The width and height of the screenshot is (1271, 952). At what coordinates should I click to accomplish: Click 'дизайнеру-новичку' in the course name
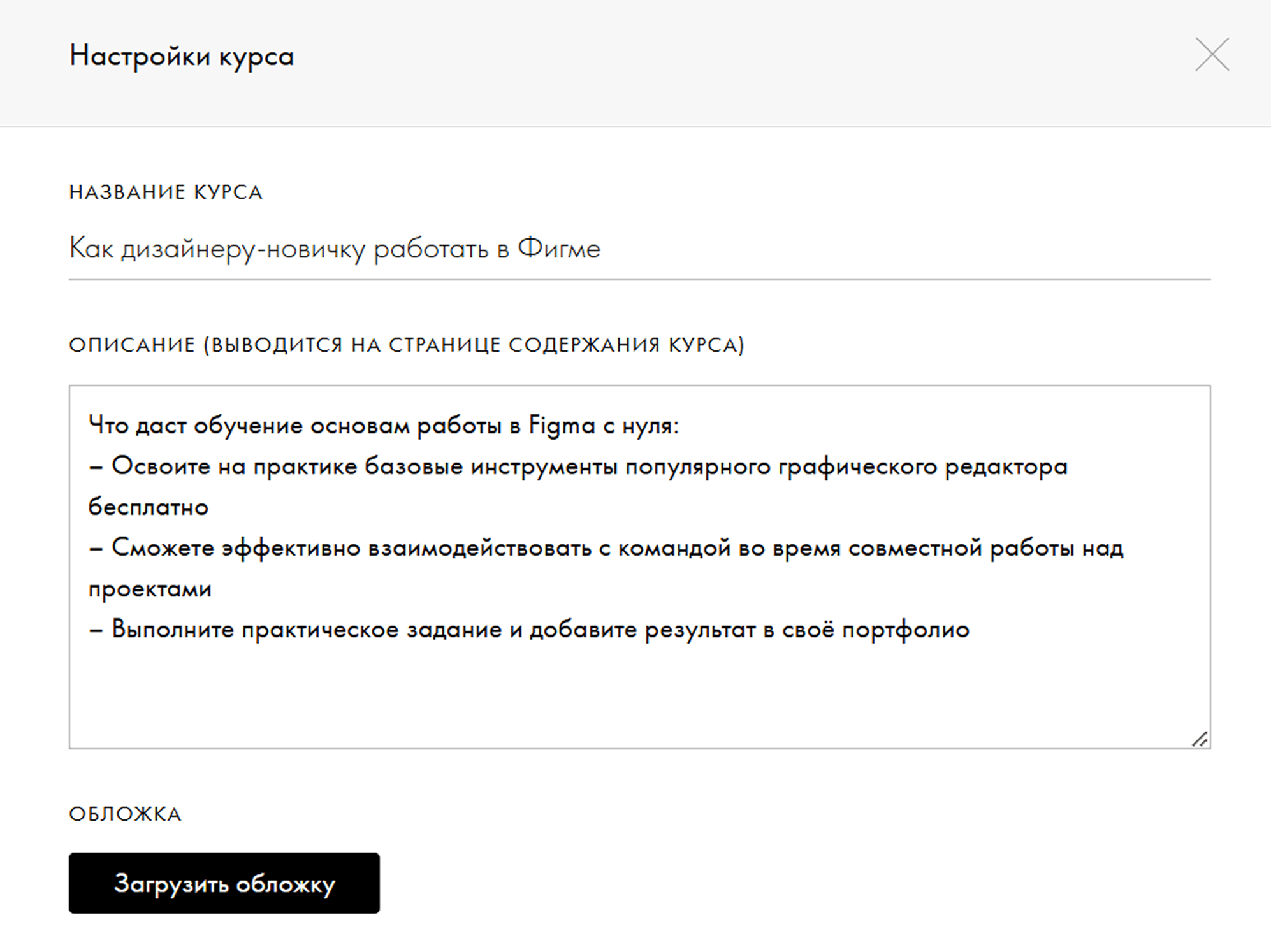pyautogui.click(x=243, y=249)
